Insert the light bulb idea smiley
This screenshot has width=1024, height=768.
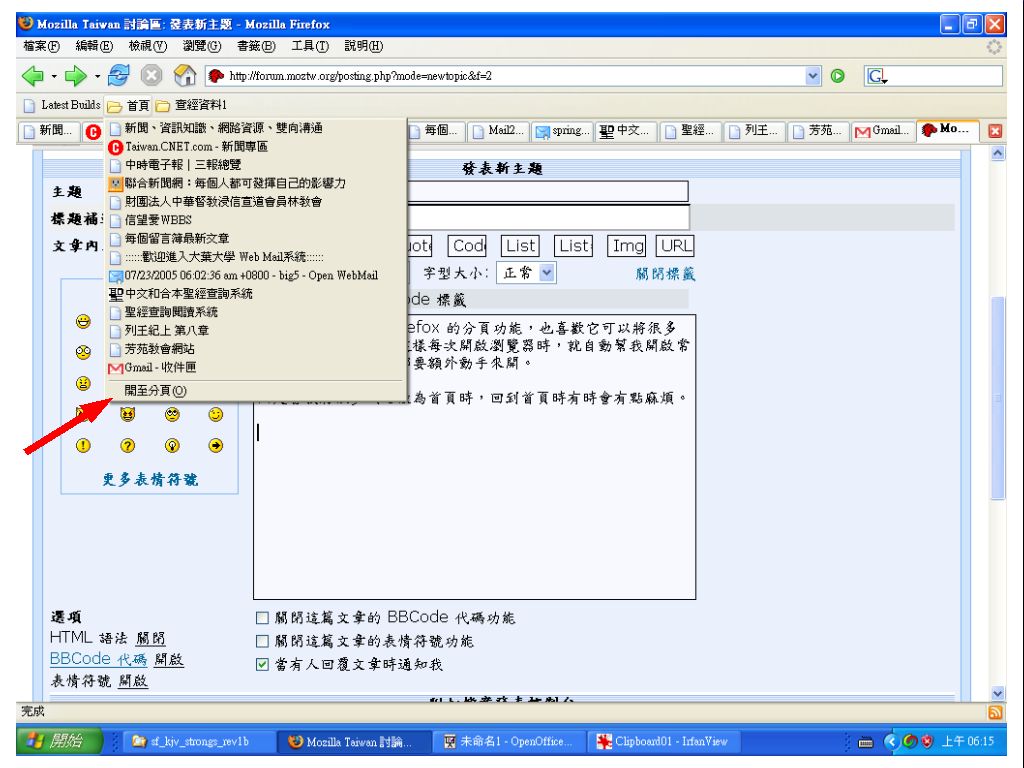(172, 445)
